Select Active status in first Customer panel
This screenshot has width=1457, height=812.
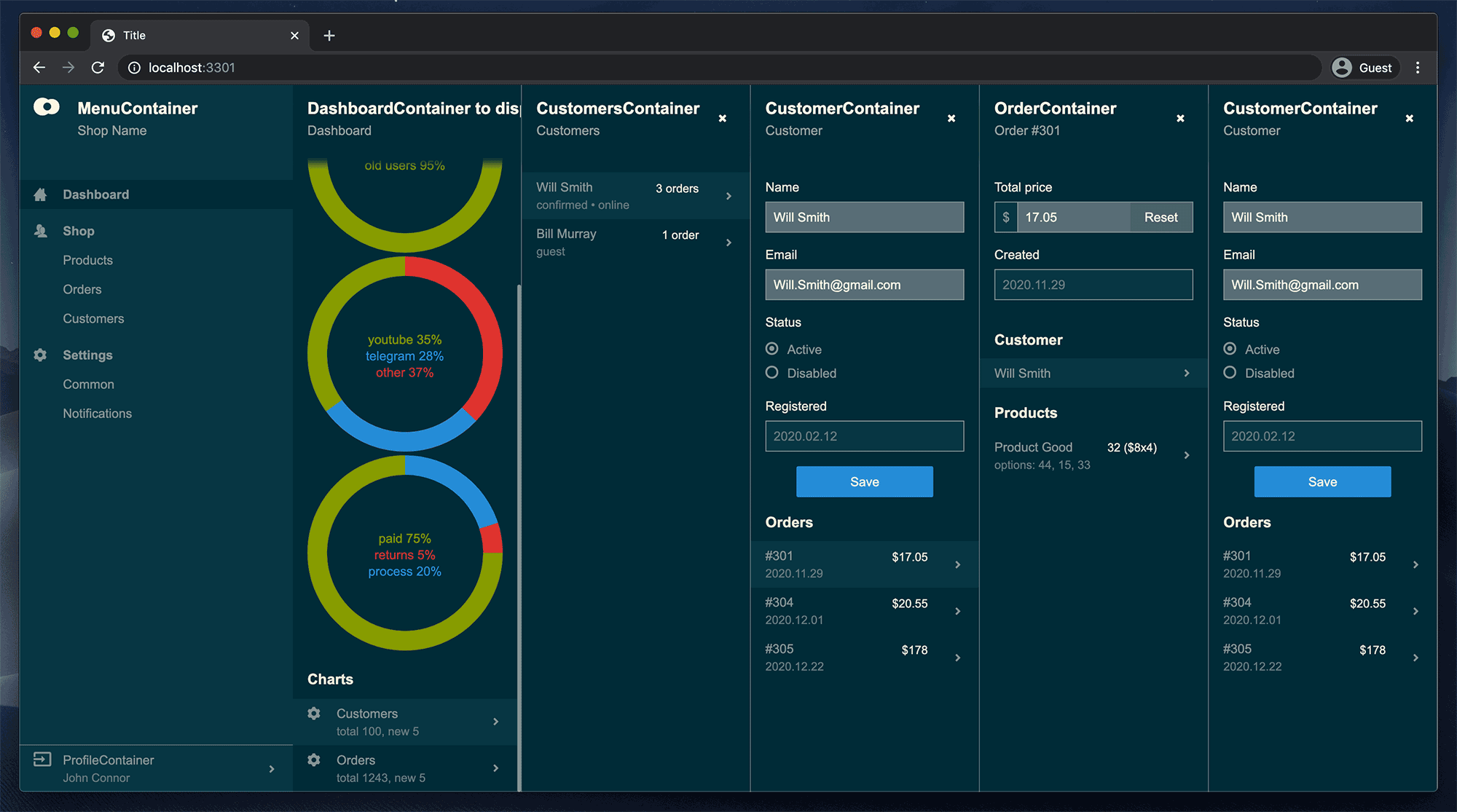[x=772, y=349]
